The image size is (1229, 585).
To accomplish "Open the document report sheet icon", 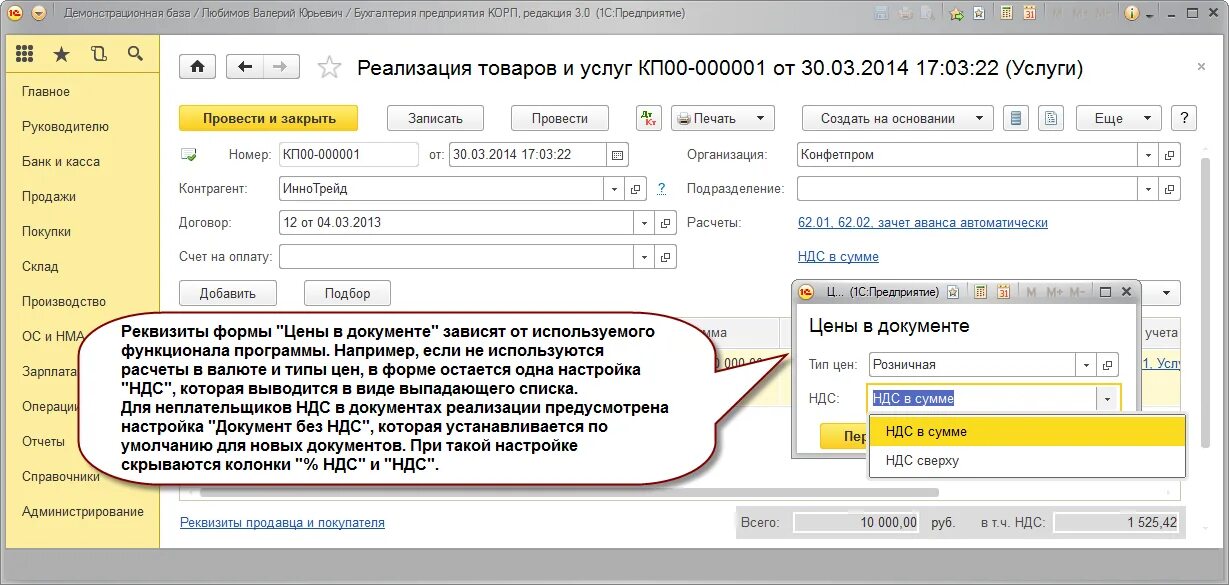I will [1050, 118].
